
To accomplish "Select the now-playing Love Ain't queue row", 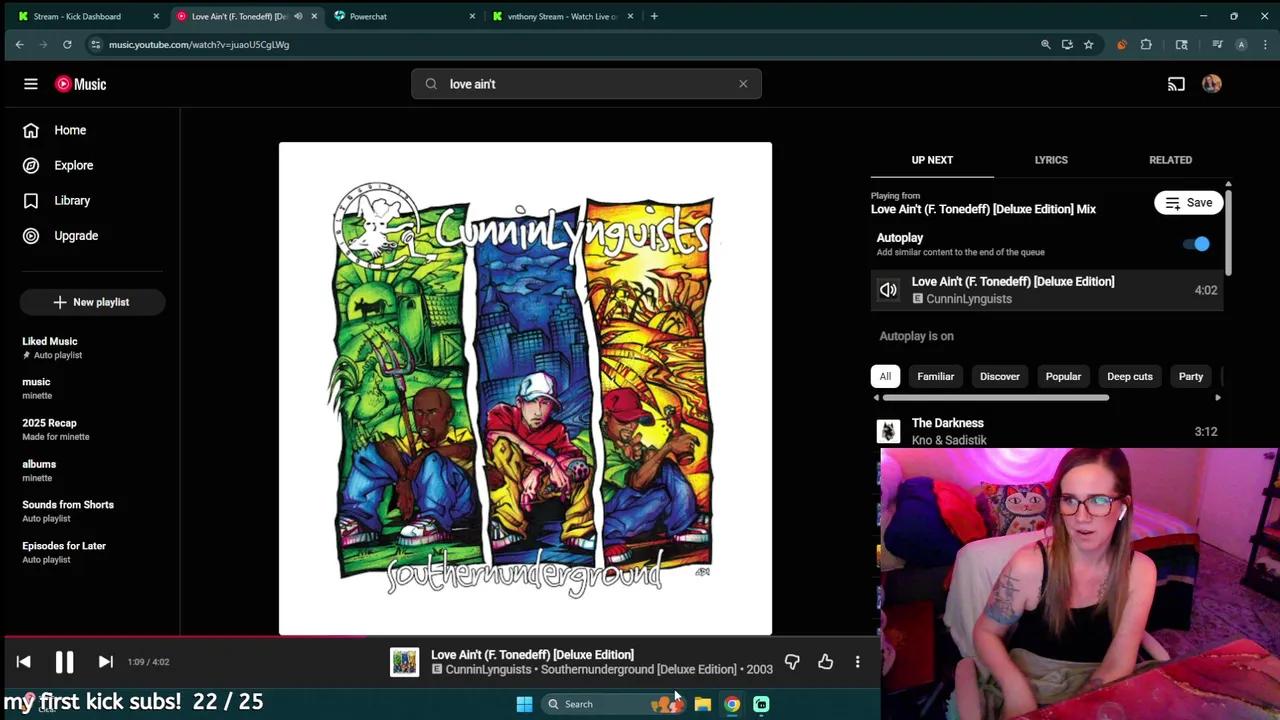I will (1046, 290).
